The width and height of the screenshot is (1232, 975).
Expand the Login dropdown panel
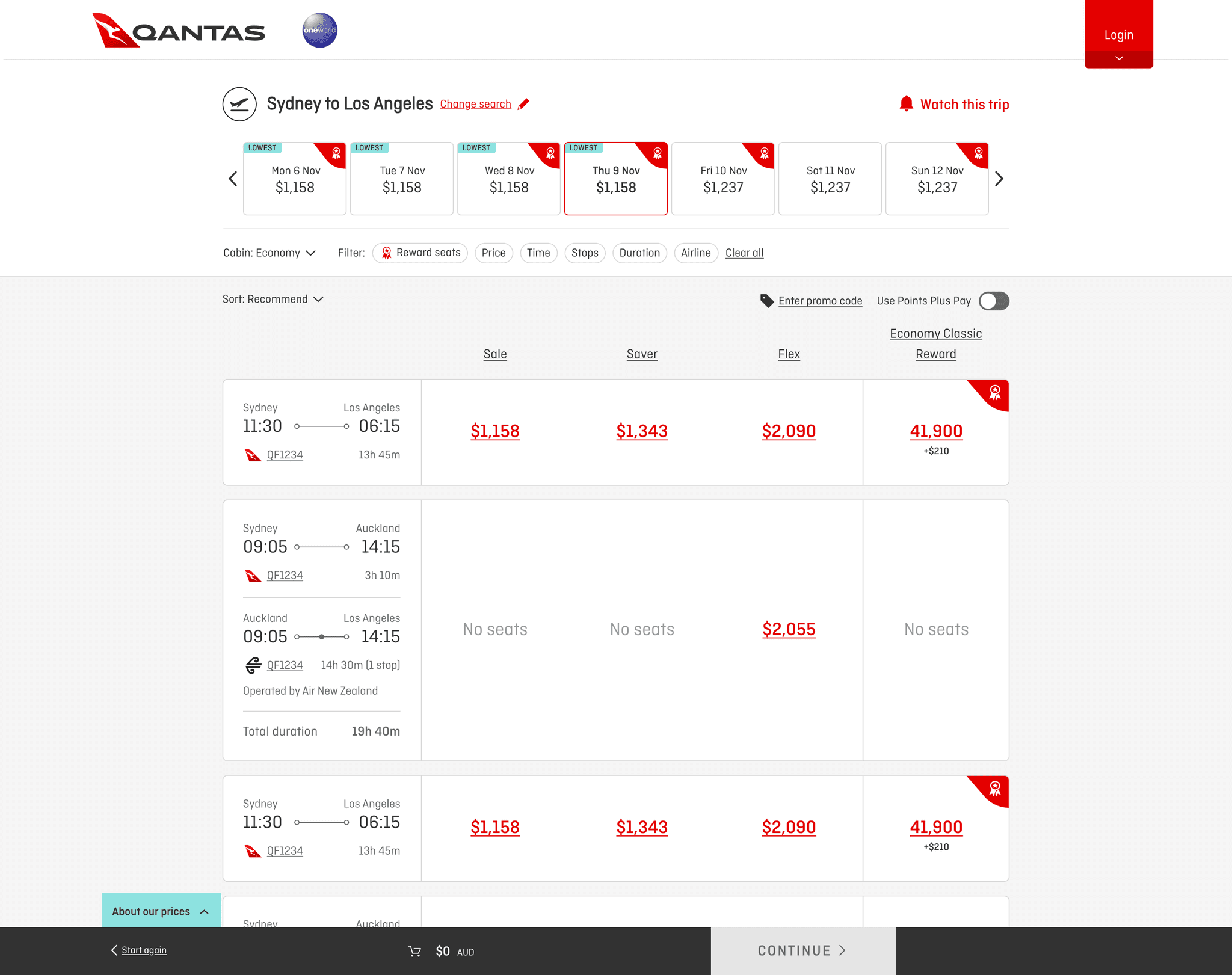(x=1119, y=34)
